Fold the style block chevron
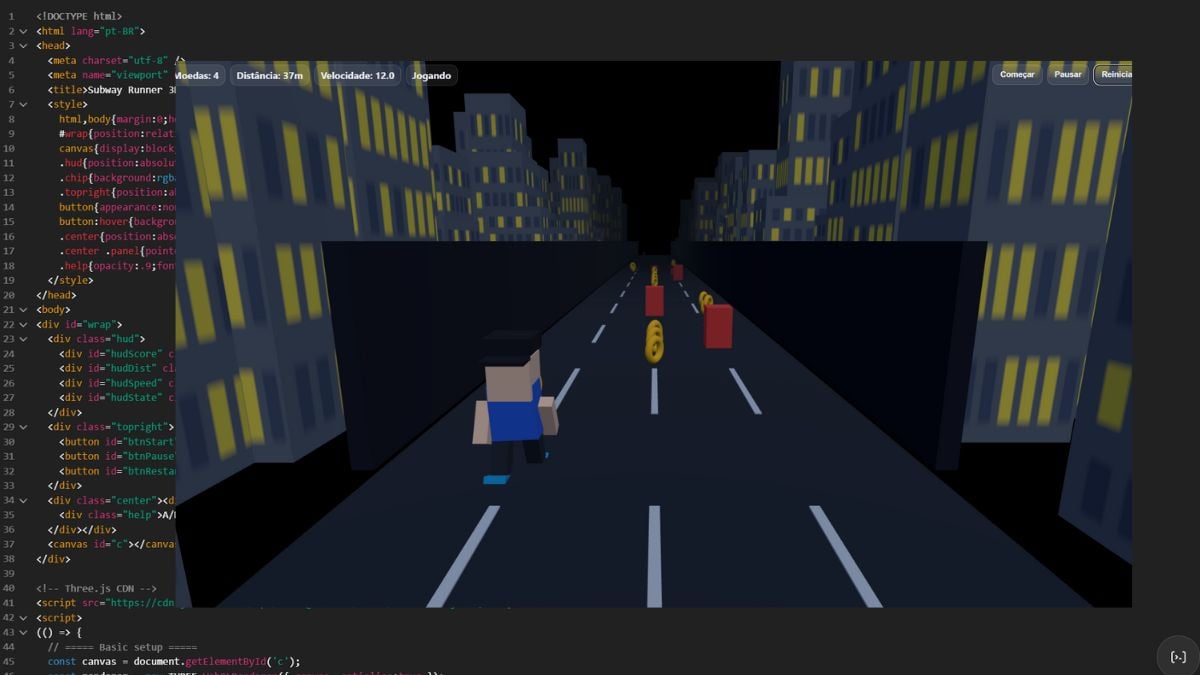 23,104
